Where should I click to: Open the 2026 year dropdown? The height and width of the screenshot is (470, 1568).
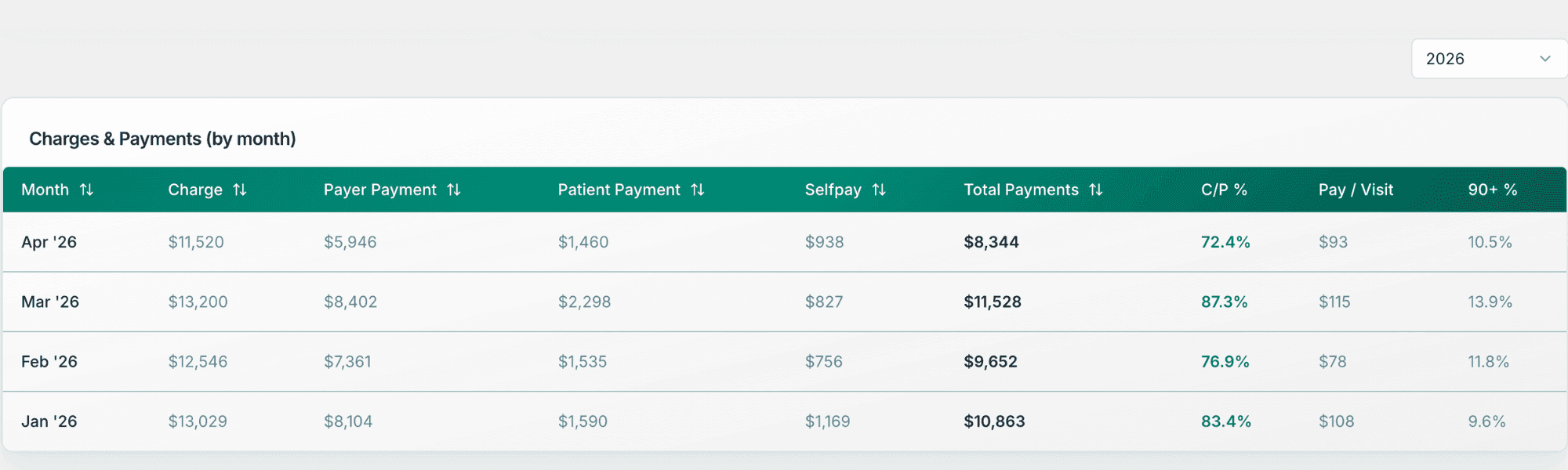click(1490, 59)
